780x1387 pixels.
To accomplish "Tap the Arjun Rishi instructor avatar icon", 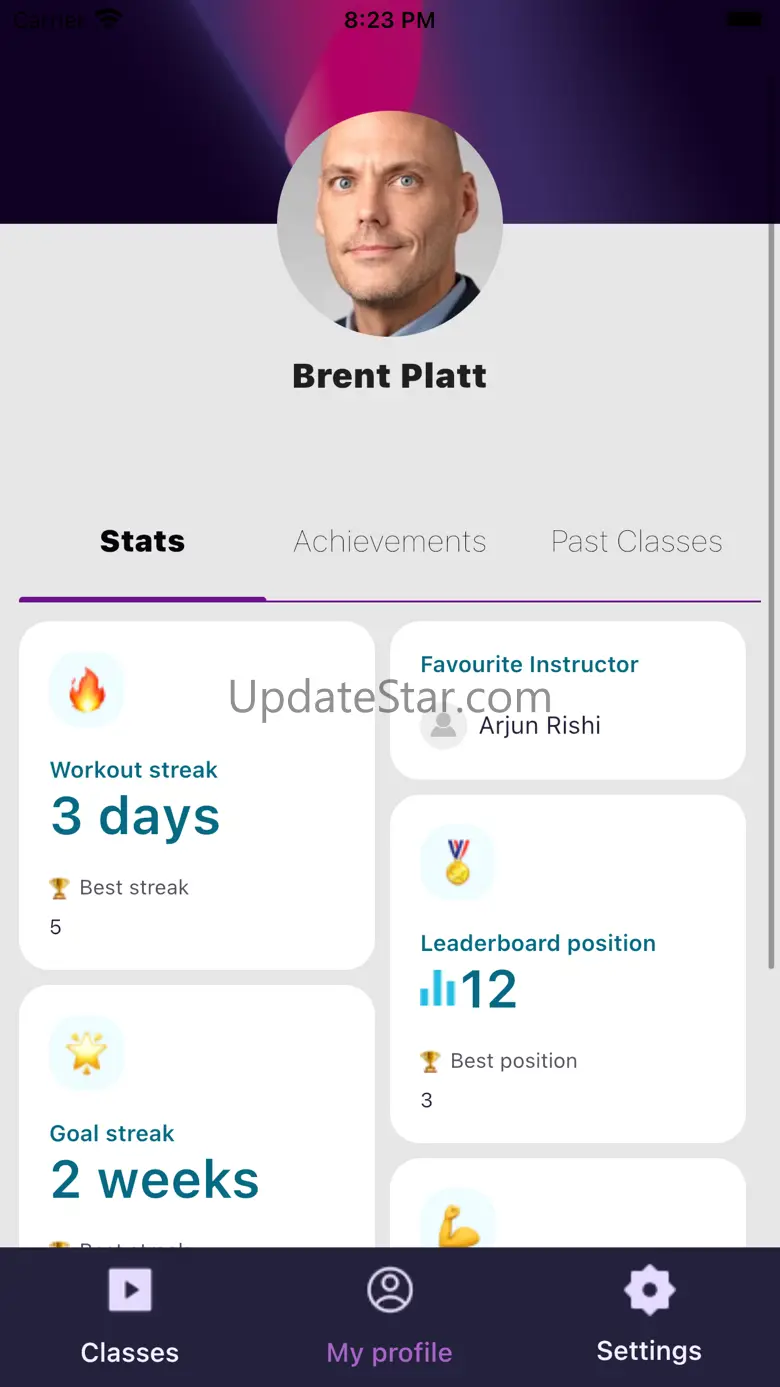I will [443, 726].
